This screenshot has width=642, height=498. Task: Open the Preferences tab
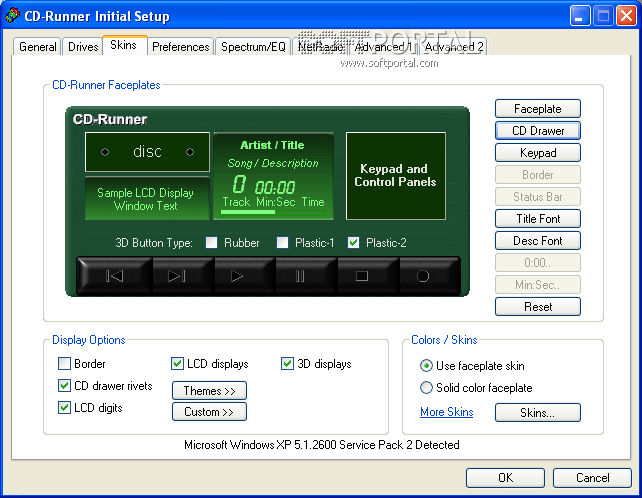[x=181, y=47]
